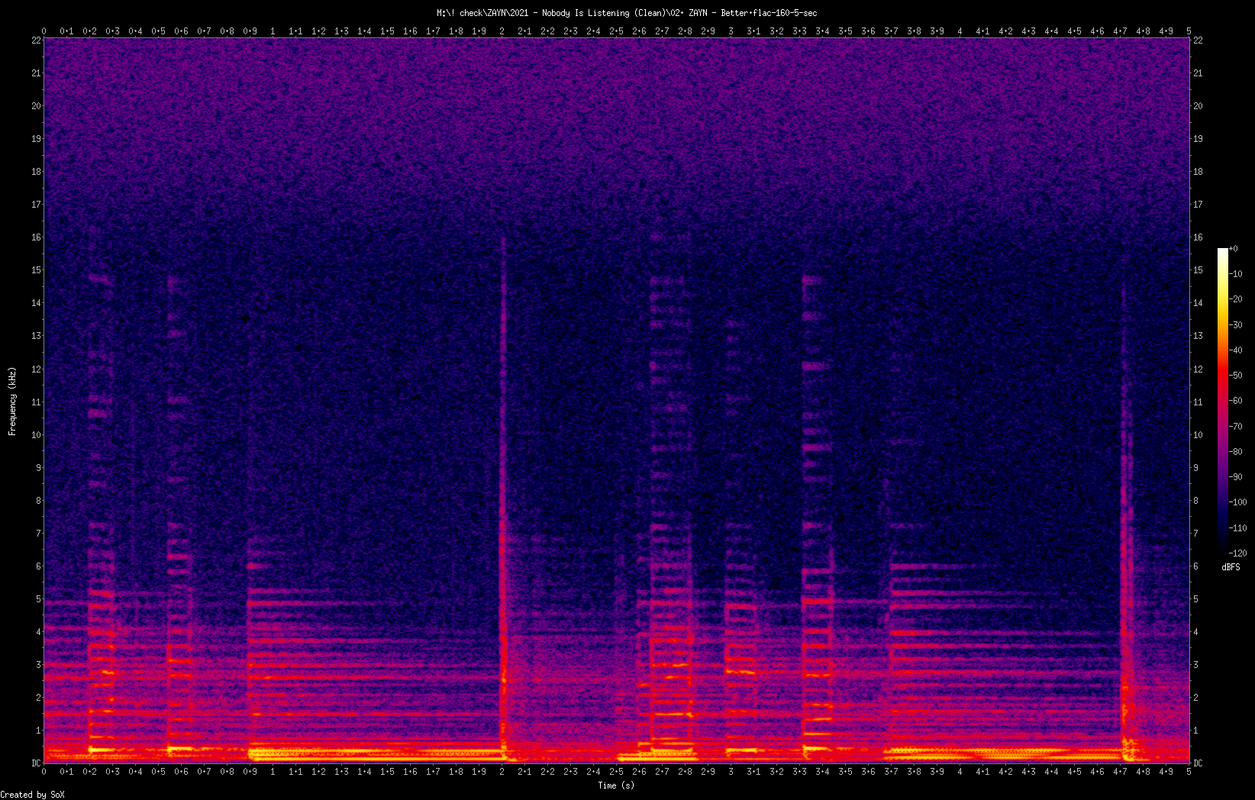Click the "5" tick ending bottom time axis
Viewport: 1255px width, 800px height.
[x=1189, y=772]
